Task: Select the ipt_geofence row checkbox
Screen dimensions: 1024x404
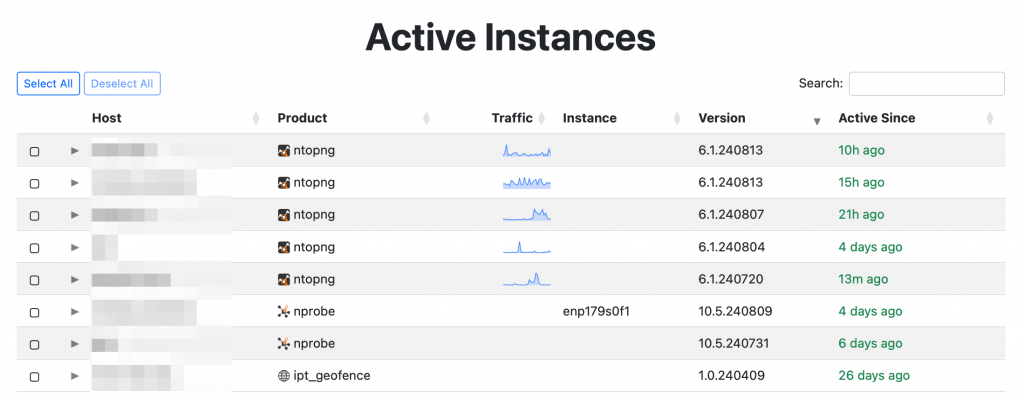Action: 35,377
